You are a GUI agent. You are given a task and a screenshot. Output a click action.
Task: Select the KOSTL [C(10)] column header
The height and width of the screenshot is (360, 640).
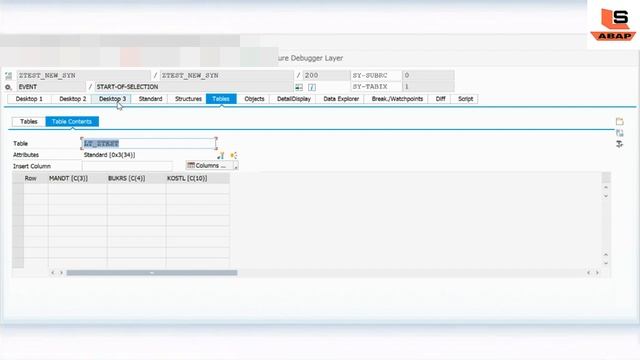[x=198, y=178]
